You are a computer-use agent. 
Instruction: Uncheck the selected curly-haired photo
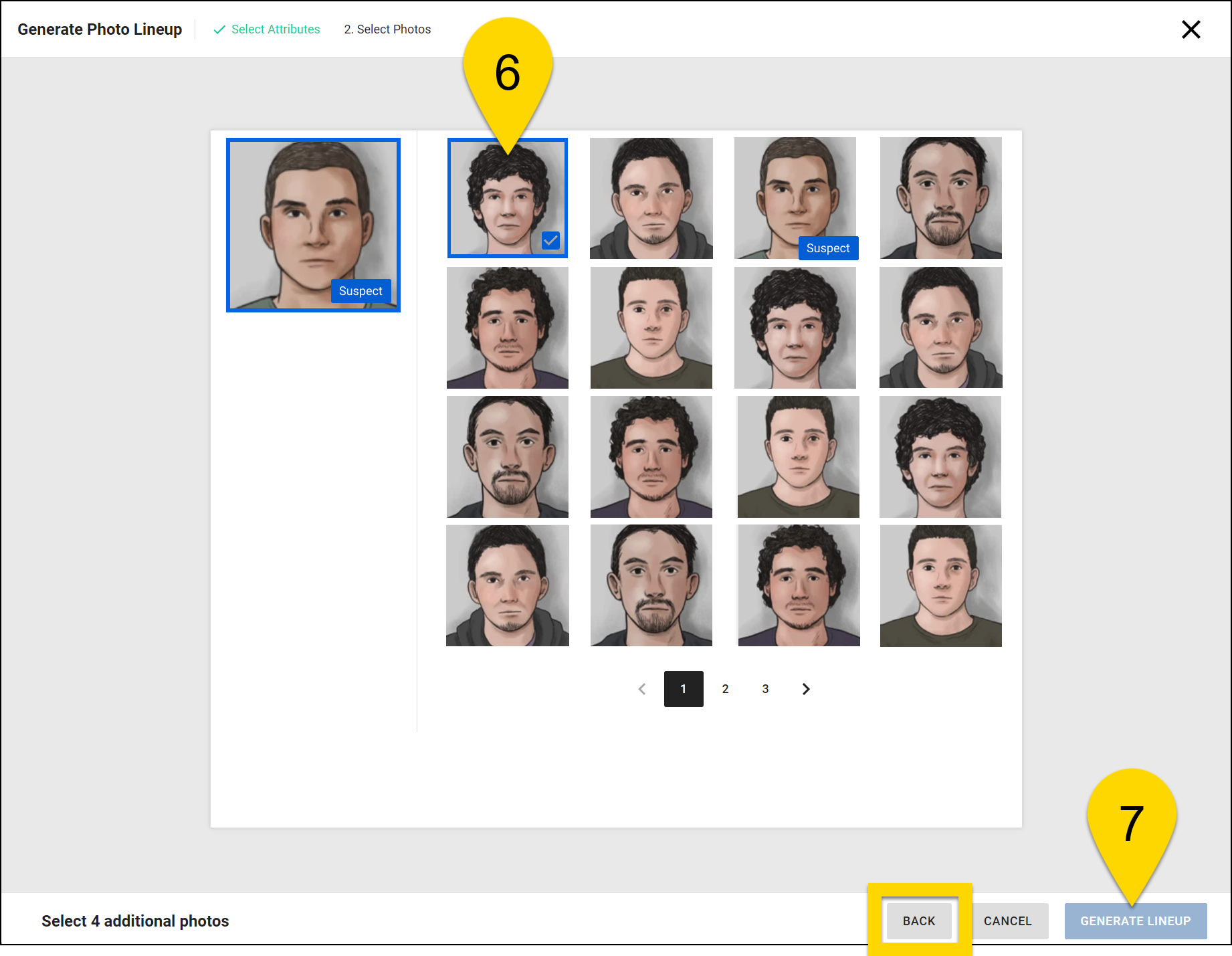(x=550, y=240)
